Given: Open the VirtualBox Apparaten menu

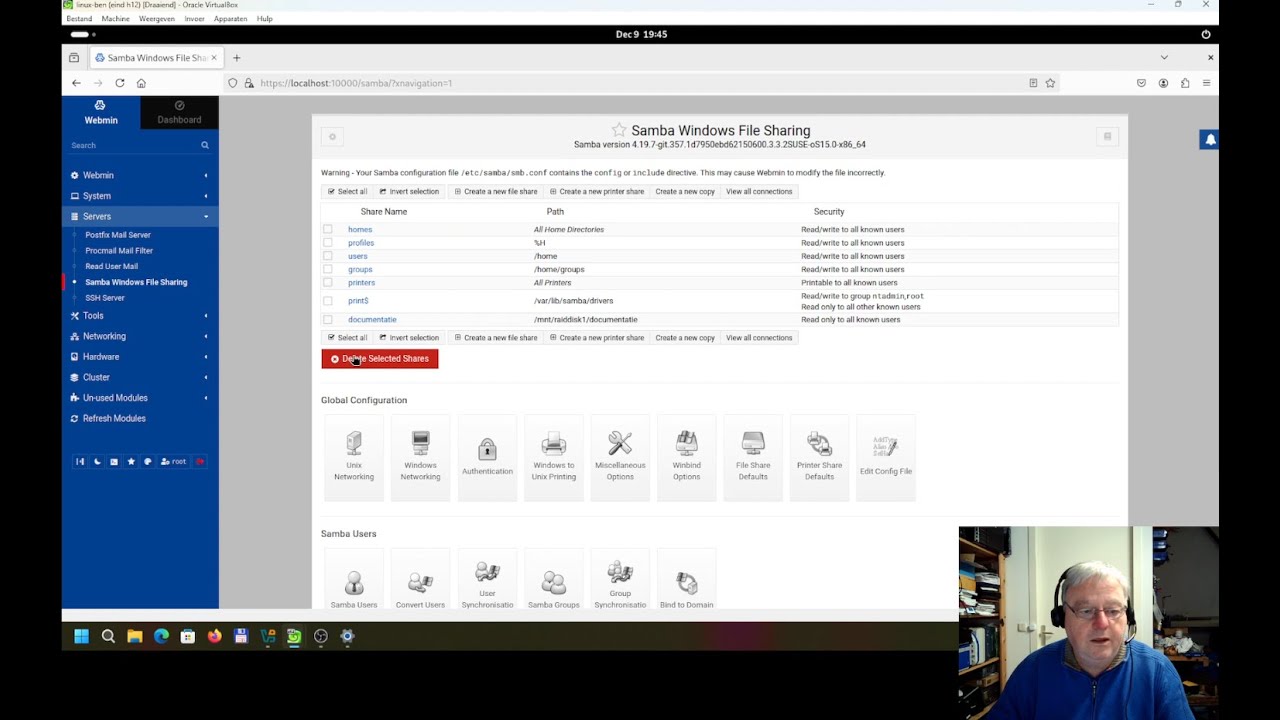Looking at the screenshot, I should tap(230, 18).
